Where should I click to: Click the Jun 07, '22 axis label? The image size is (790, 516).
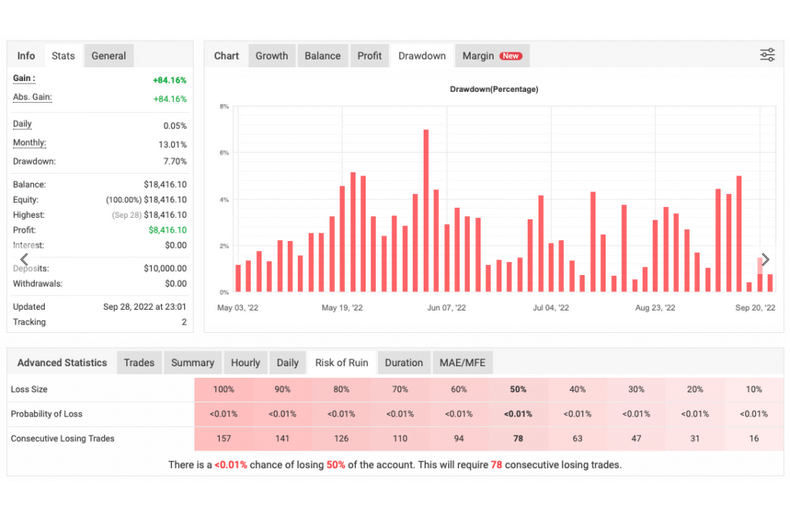pos(446,307)
